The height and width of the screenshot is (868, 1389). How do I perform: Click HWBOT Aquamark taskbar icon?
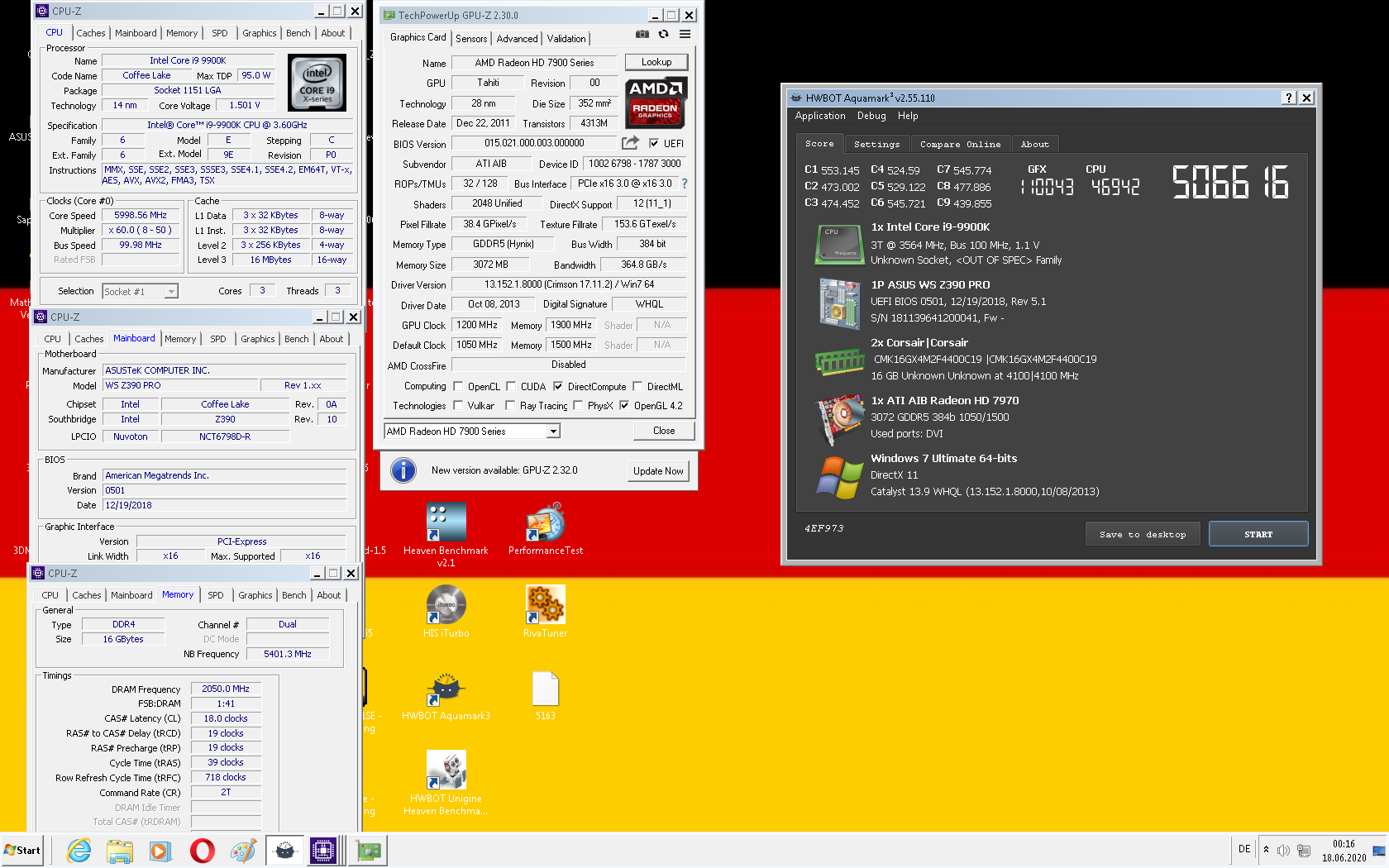(284, 850)
